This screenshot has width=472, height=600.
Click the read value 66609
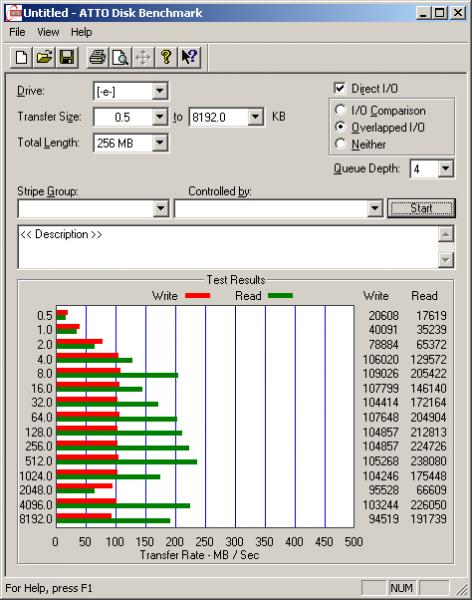click(431, 490)
